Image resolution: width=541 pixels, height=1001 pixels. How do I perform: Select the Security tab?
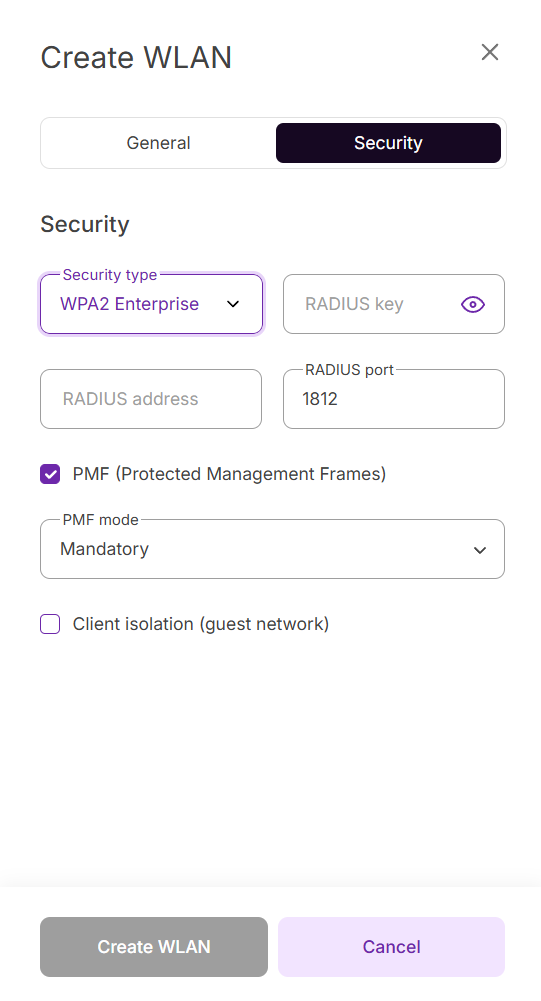click(x=388, y=143)
